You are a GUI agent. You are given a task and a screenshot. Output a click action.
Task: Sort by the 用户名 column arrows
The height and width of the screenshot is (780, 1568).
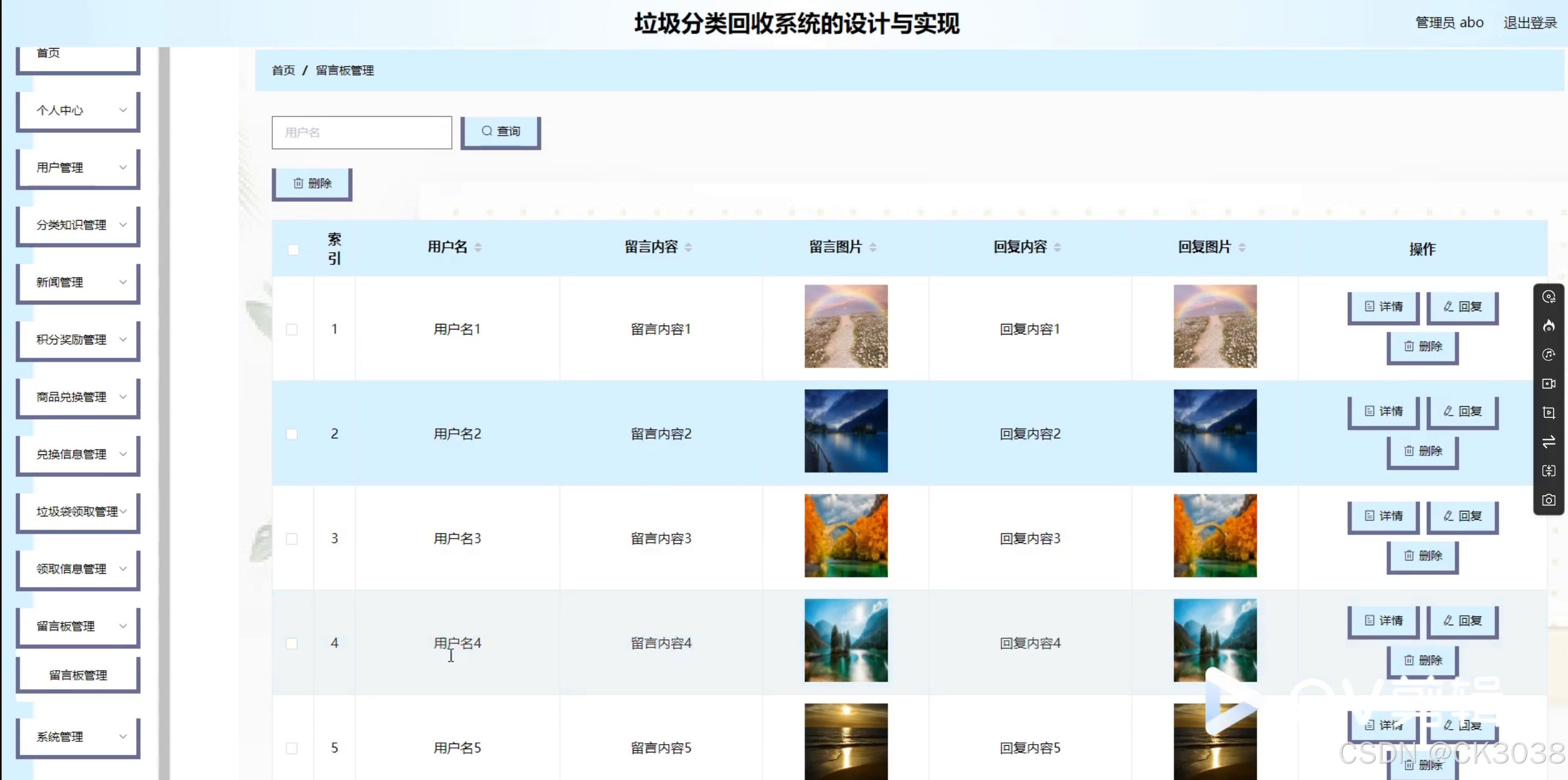478,247
